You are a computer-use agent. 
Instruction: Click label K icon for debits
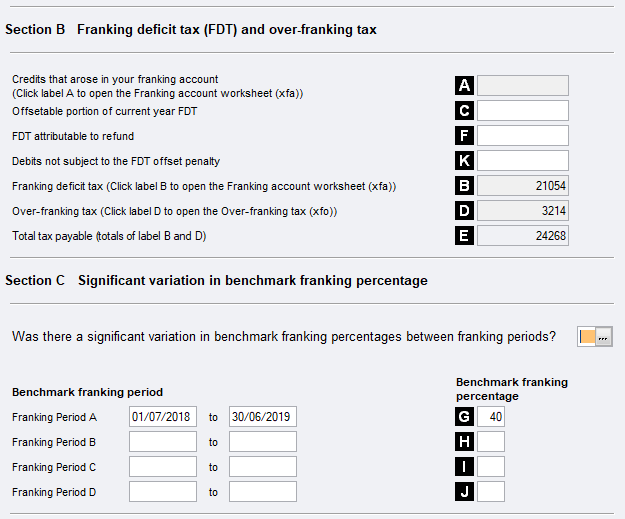(x=464, y=161)
